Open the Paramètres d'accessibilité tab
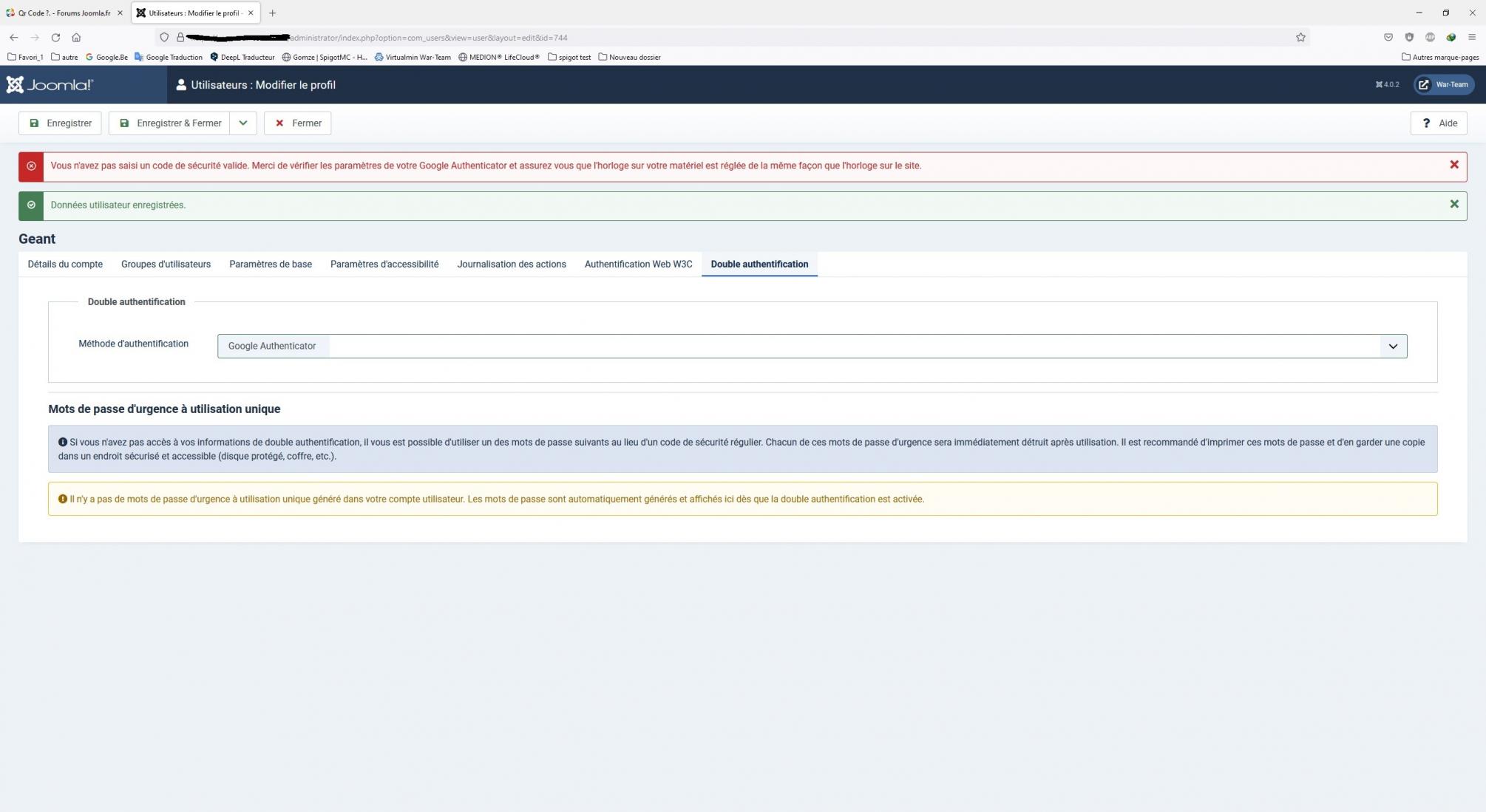 [x=384, y=265]
